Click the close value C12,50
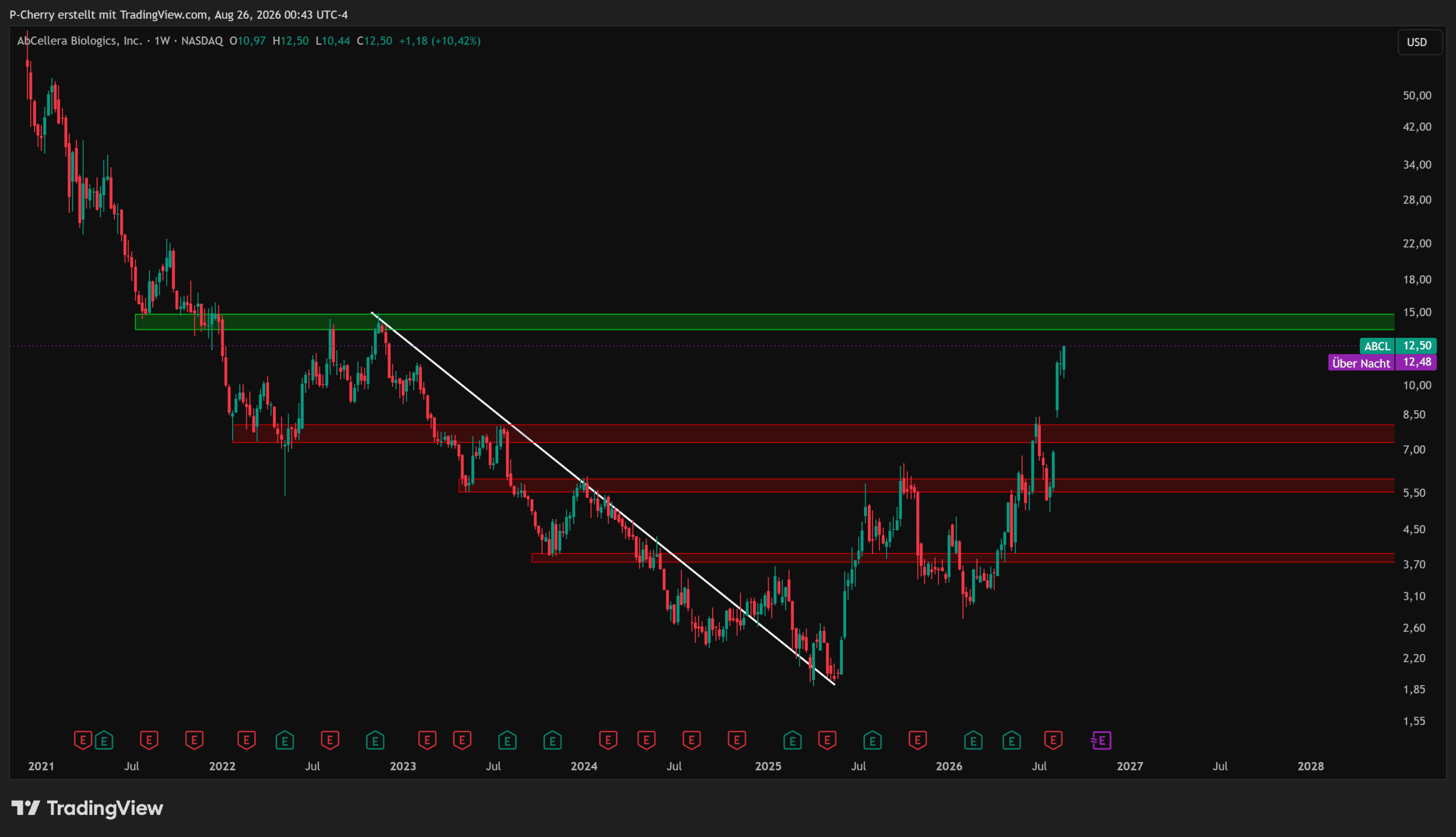 (x=375, y=41)
